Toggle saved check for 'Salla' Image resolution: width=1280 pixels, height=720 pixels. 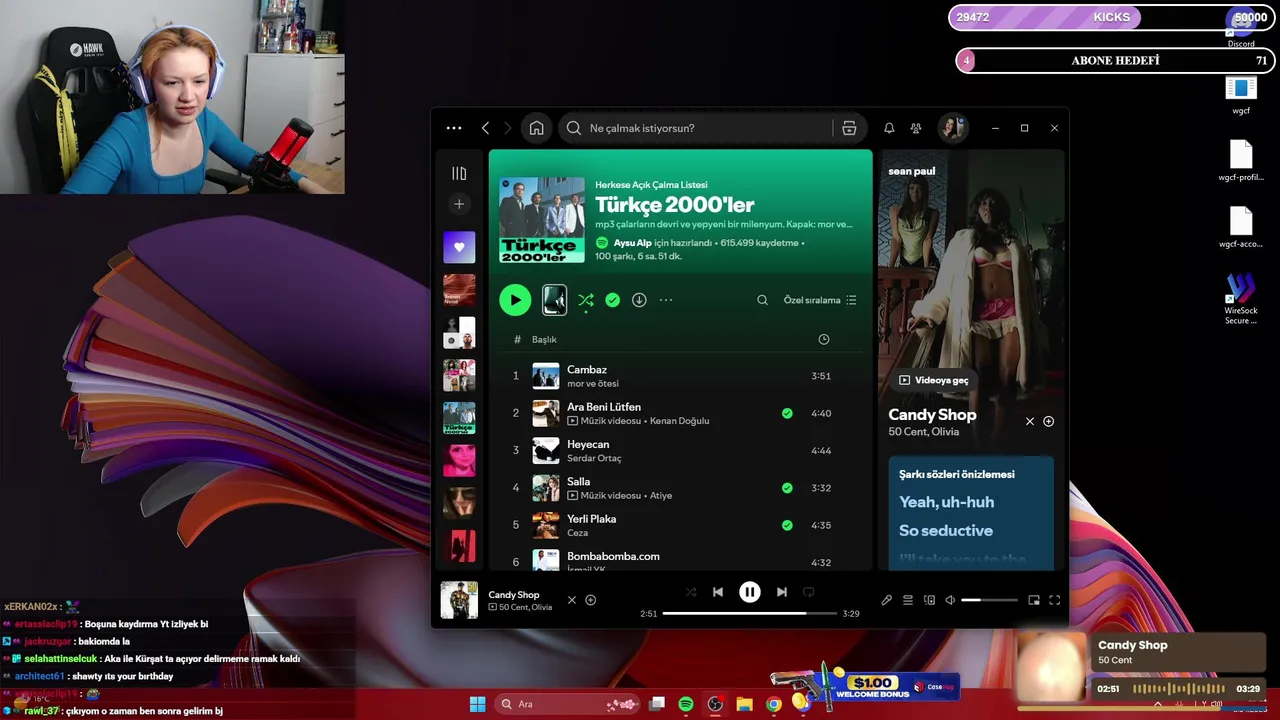pos(787,488)
